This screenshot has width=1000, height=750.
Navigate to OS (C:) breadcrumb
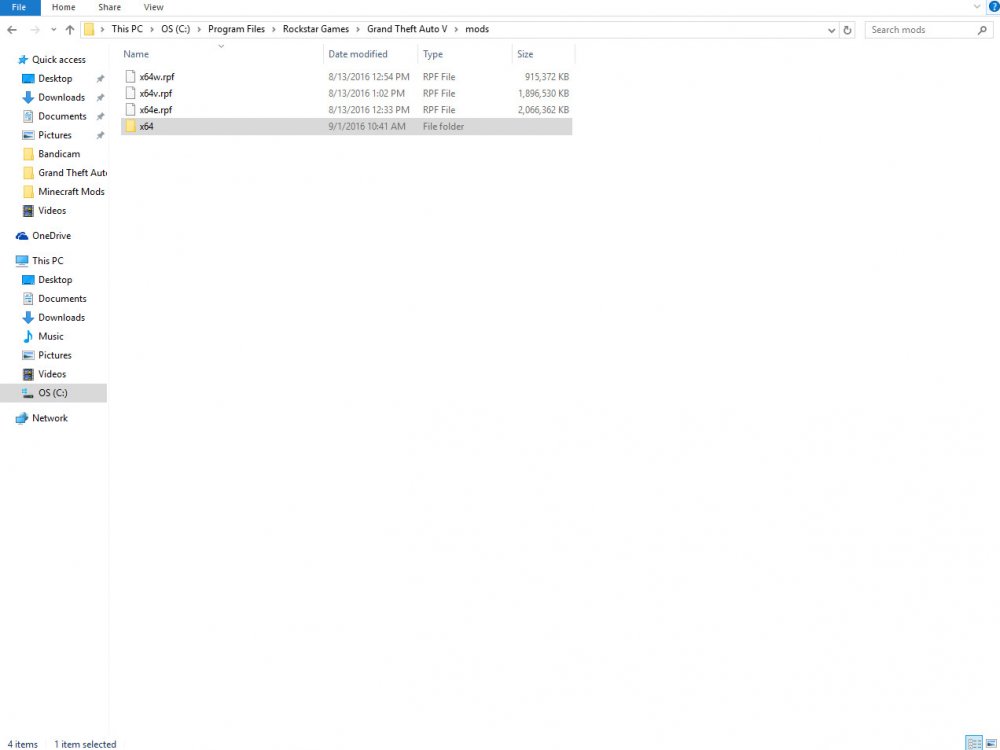point(175,29)
